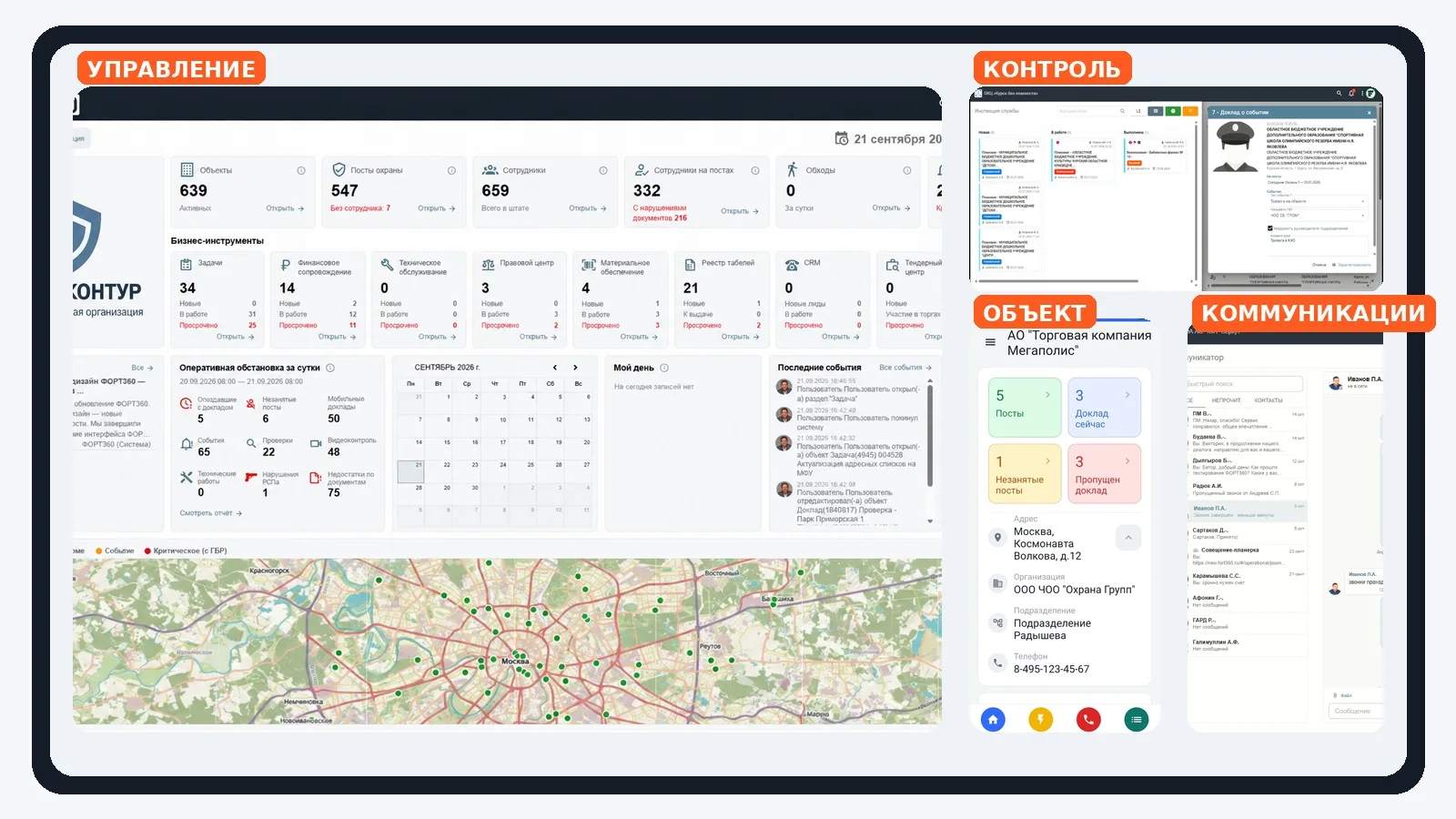Open hamburger menu beside АО "Торговая компания Мегаполис"

coord(990,343)
